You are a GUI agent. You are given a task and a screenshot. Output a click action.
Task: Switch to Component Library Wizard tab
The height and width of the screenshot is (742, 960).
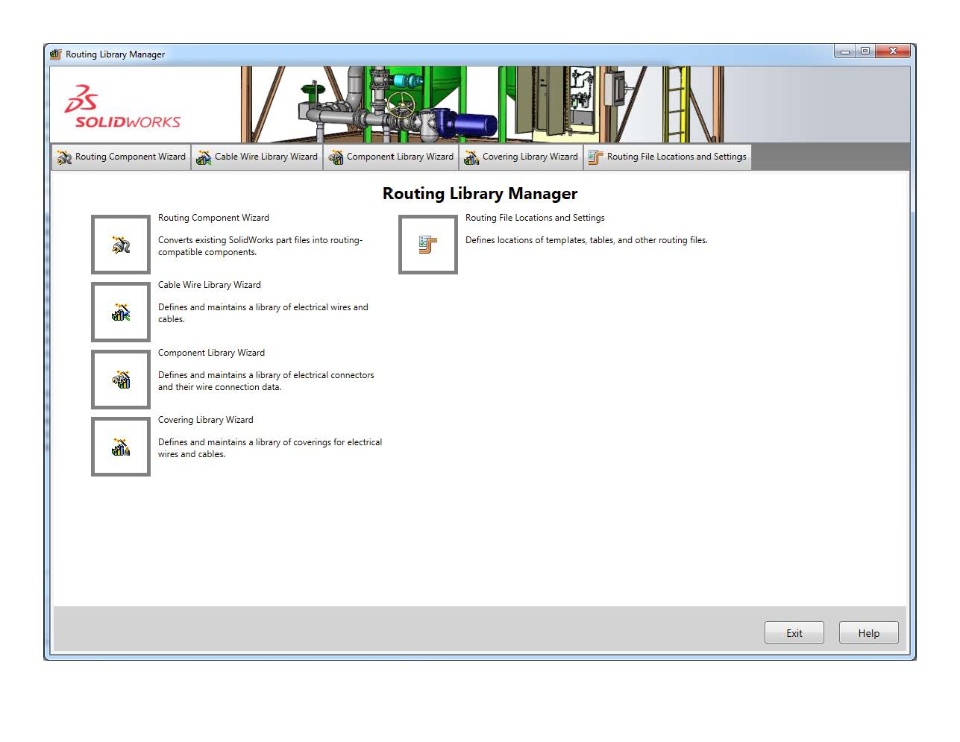coord(391,157)
